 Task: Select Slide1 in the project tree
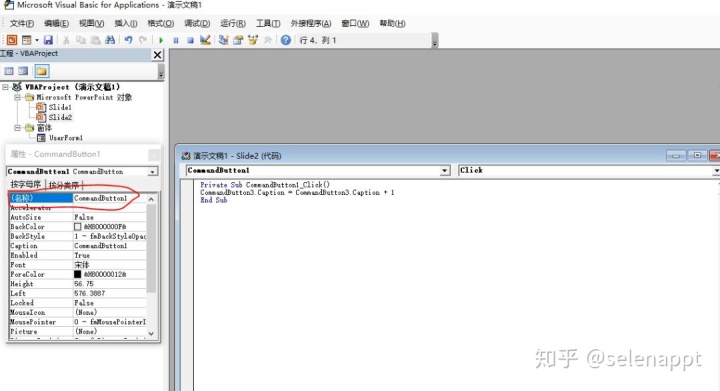60,107
